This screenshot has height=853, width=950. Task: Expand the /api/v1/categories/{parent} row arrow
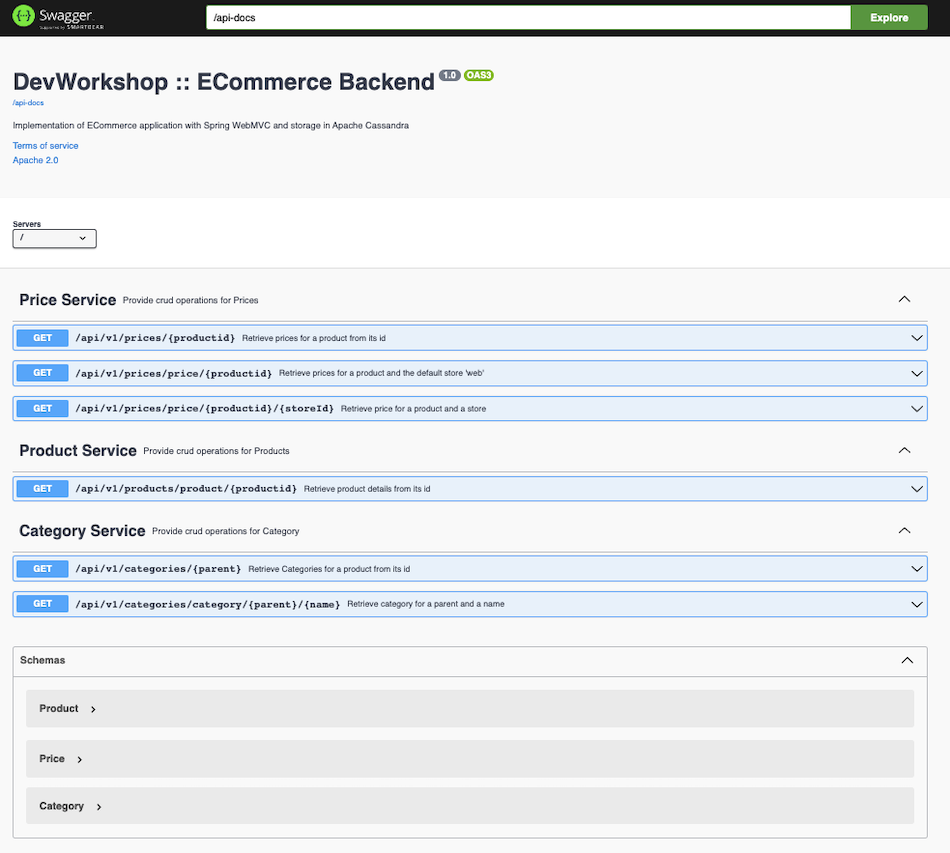917,569
